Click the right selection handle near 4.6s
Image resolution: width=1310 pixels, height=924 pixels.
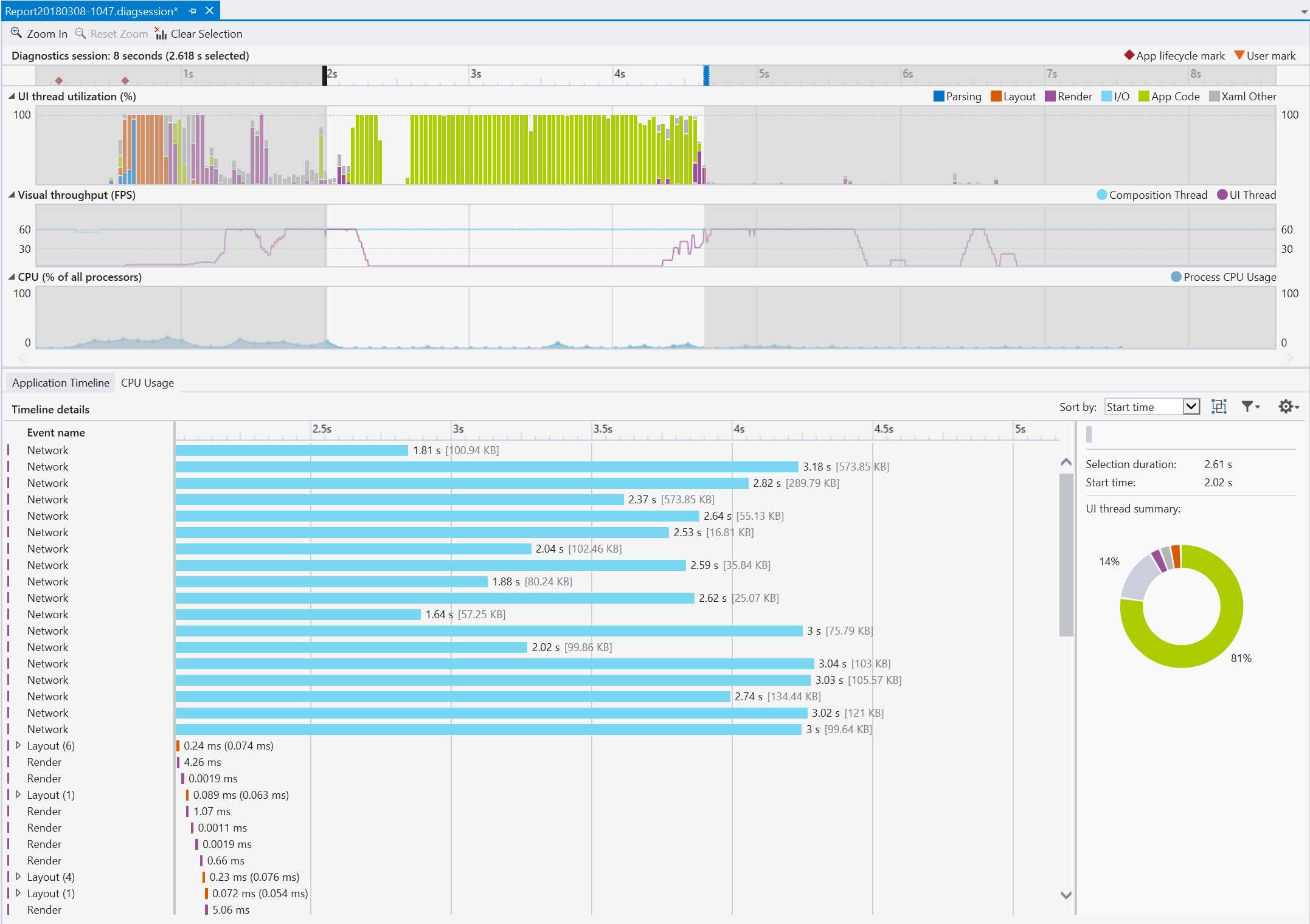pos(707,75)
